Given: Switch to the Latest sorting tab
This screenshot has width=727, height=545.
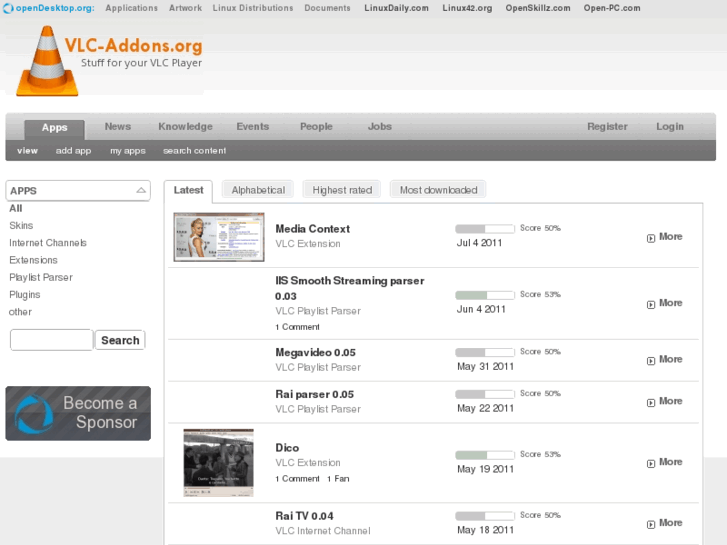Looking at the screenshot, I should [x=188, y=191].
